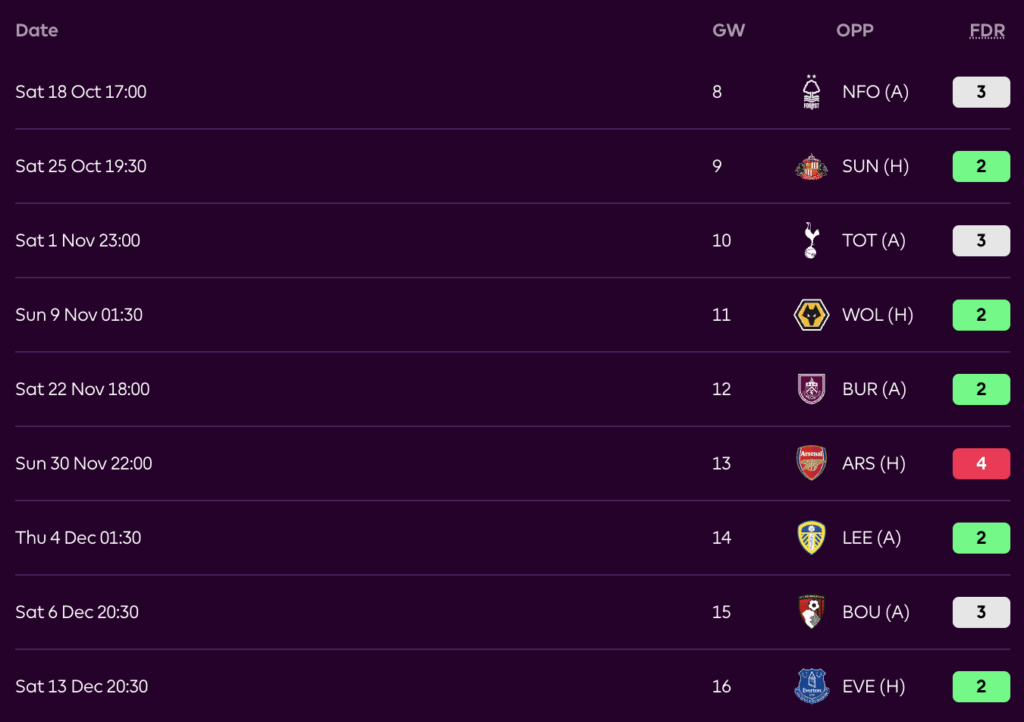Click the Date column header
Viewport: 1024px width, 722px height.
tap(37, 30)
